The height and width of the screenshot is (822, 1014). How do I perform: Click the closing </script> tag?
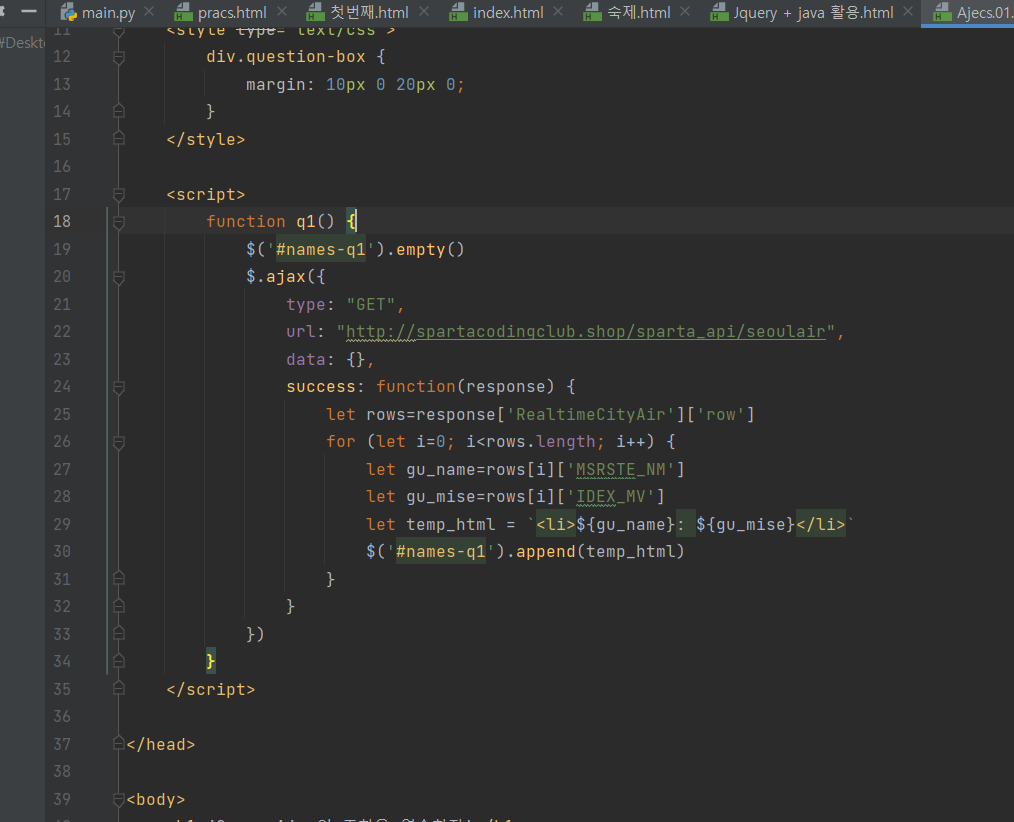[210, 689]
